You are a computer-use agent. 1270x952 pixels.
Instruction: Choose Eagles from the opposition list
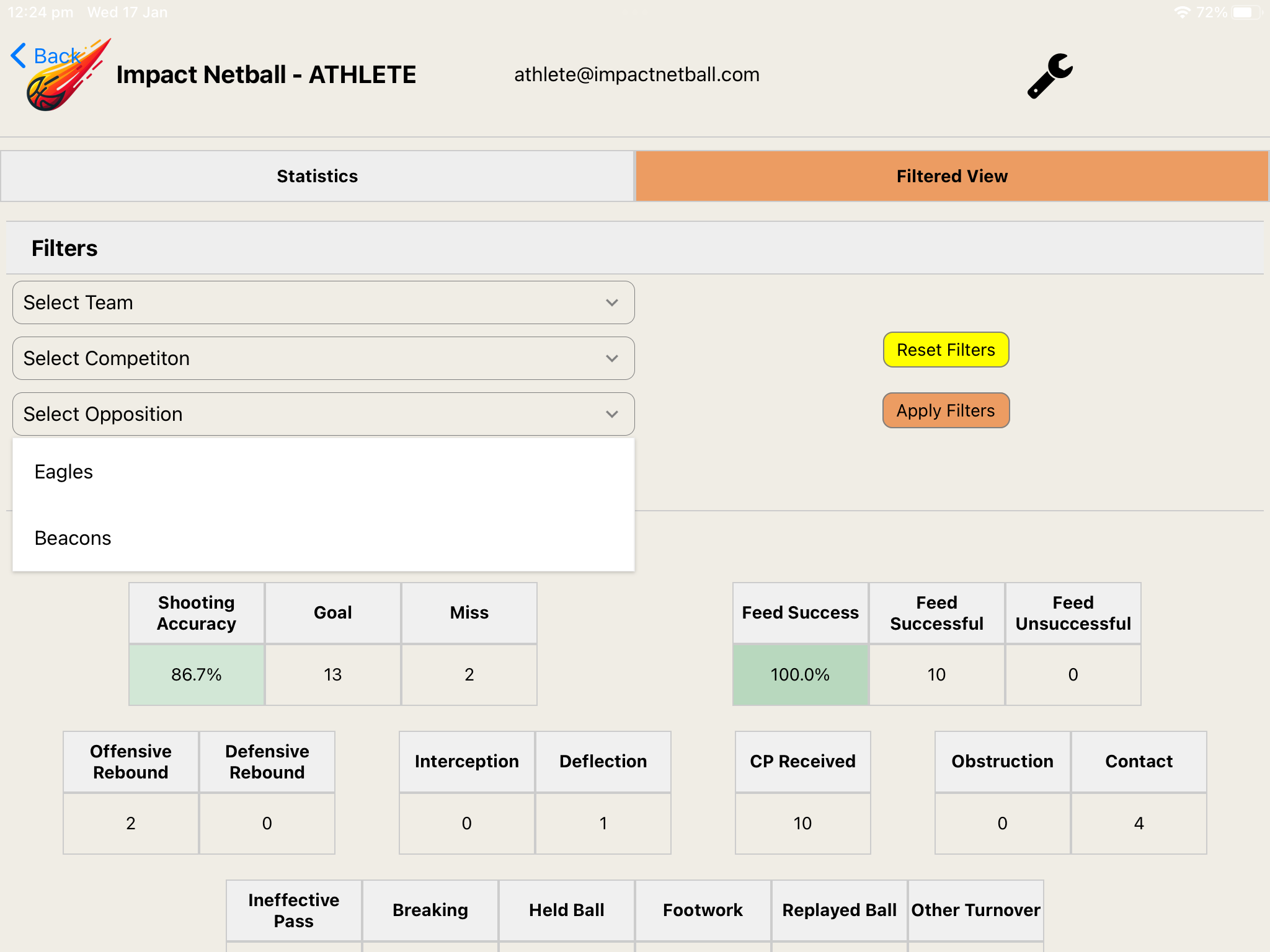coord(64,471)
